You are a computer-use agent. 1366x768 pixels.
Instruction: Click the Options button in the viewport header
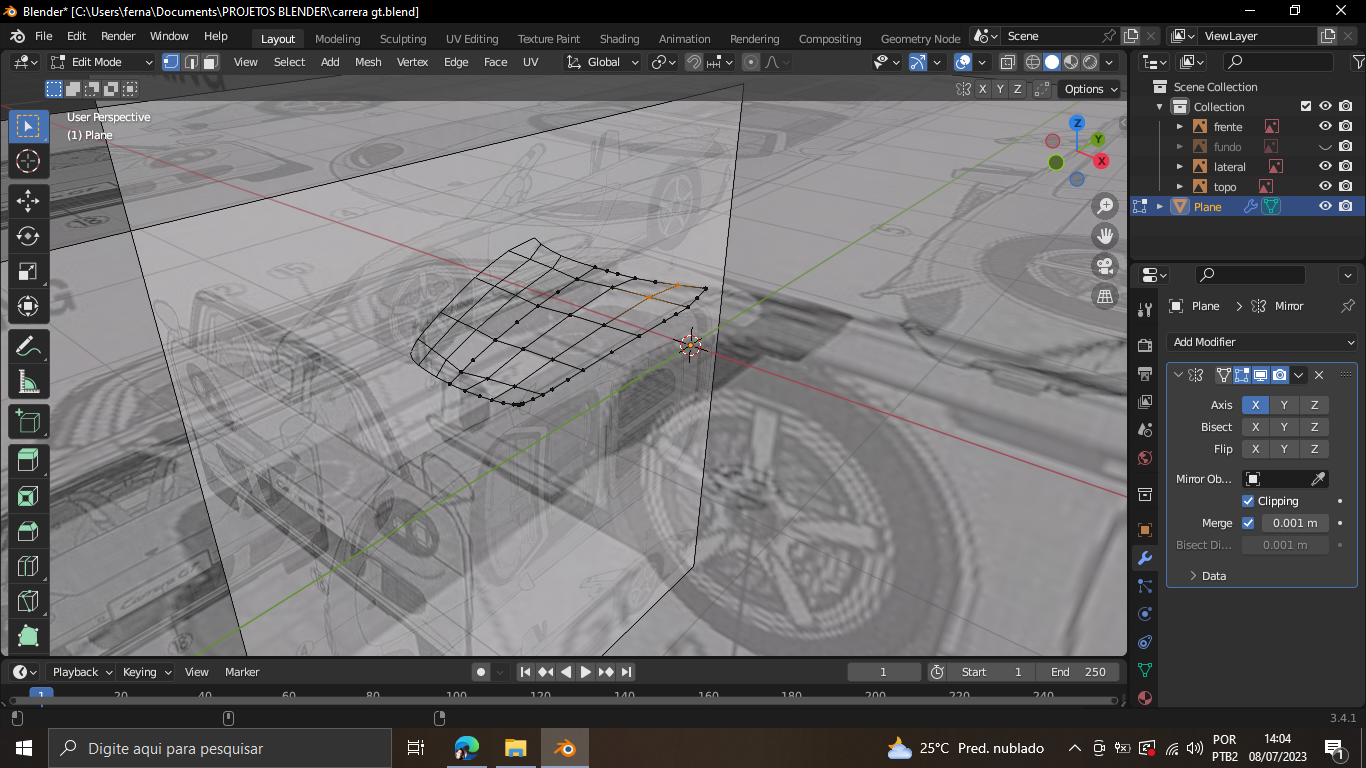pyautogui.click(x=1090, y=89)
